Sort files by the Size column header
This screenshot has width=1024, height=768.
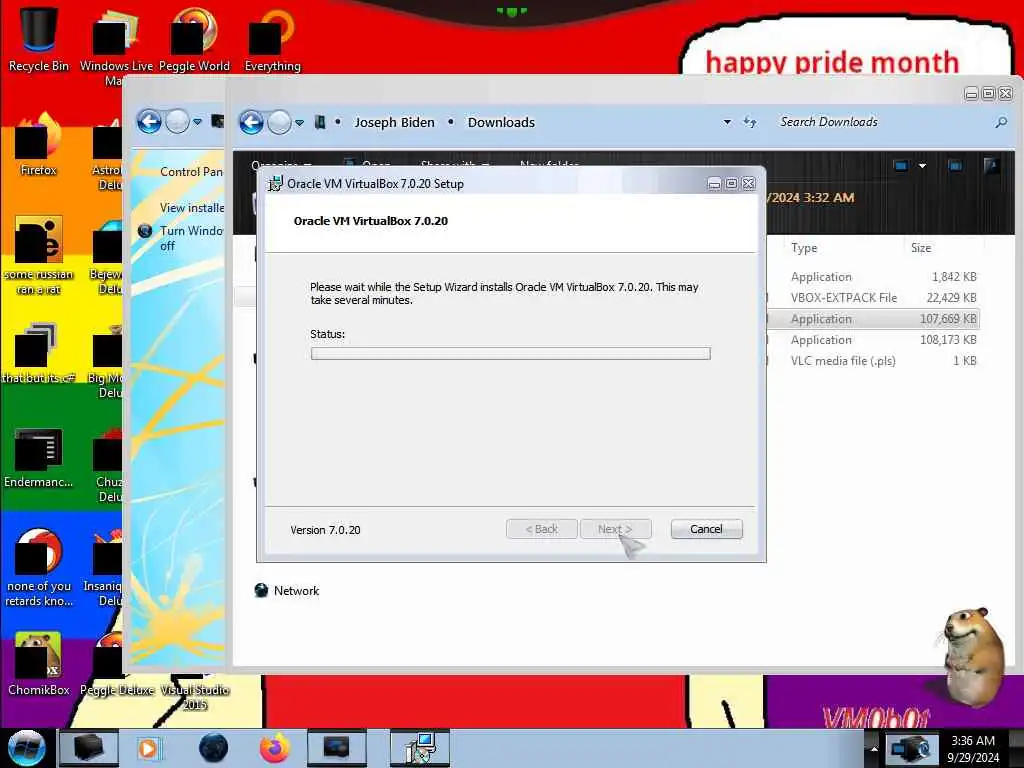click(921, 248)
